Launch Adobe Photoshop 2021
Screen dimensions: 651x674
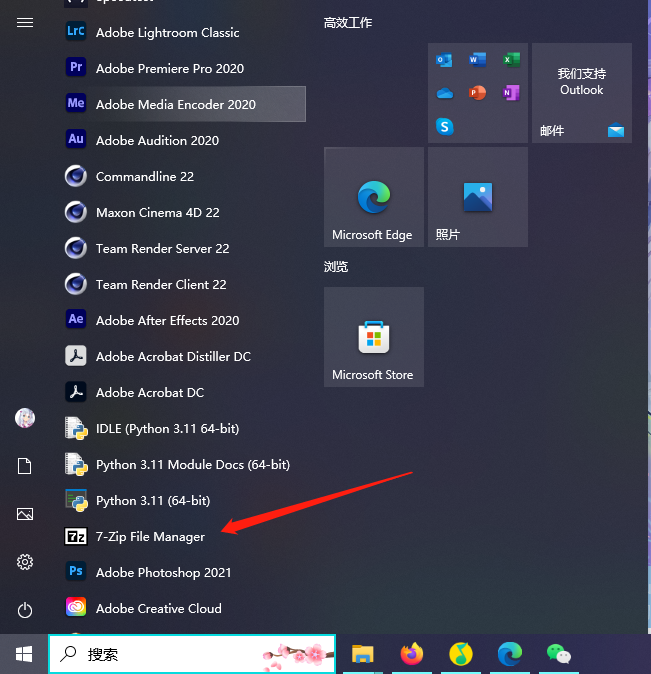(x=162, y=573)
